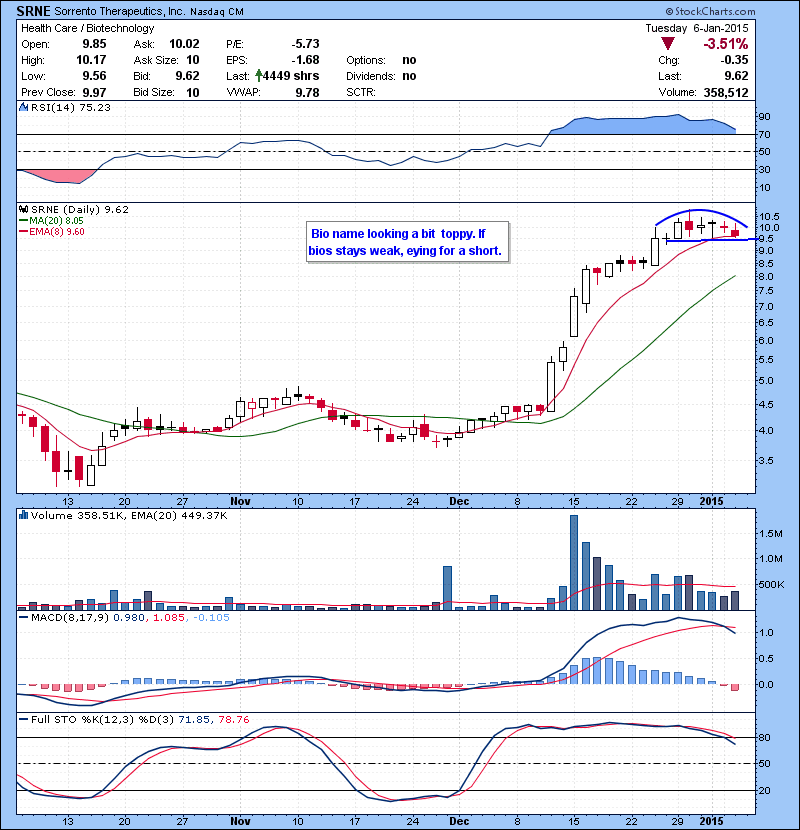Image resolution: width=800 pixels, height=830 pixels.
Task: Click the MACD(8,17,9) indicator label
Action: click(x=70, y=618)
